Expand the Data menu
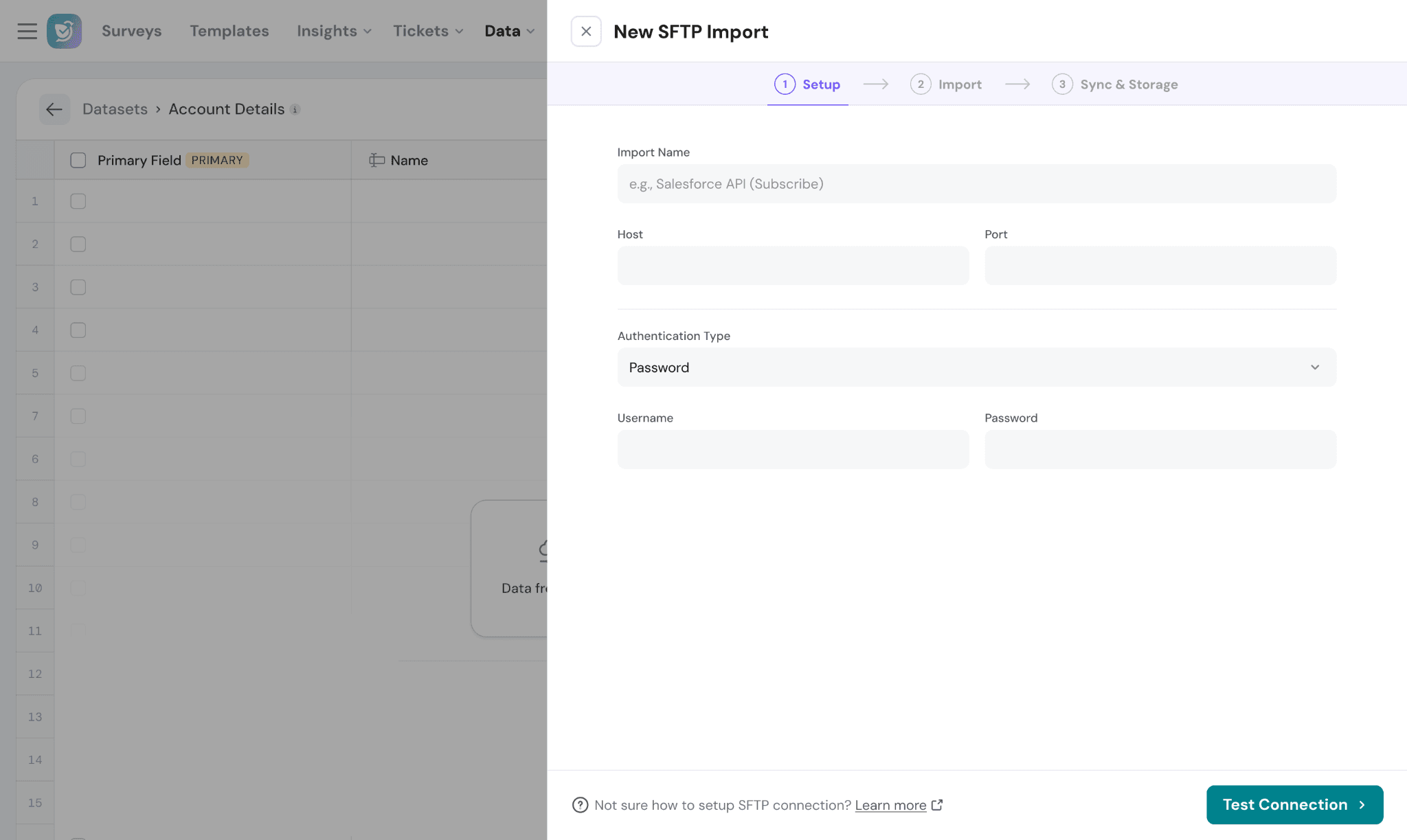 509,31
